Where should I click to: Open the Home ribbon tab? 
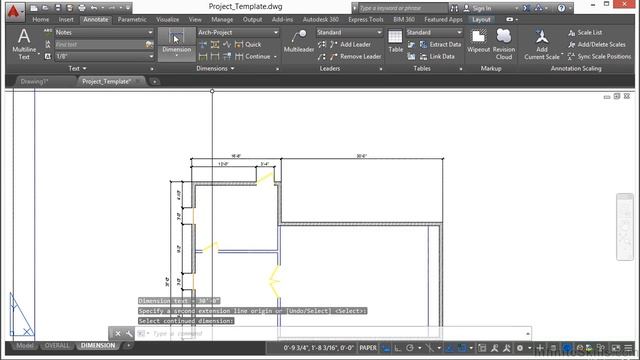click(40, 19)
